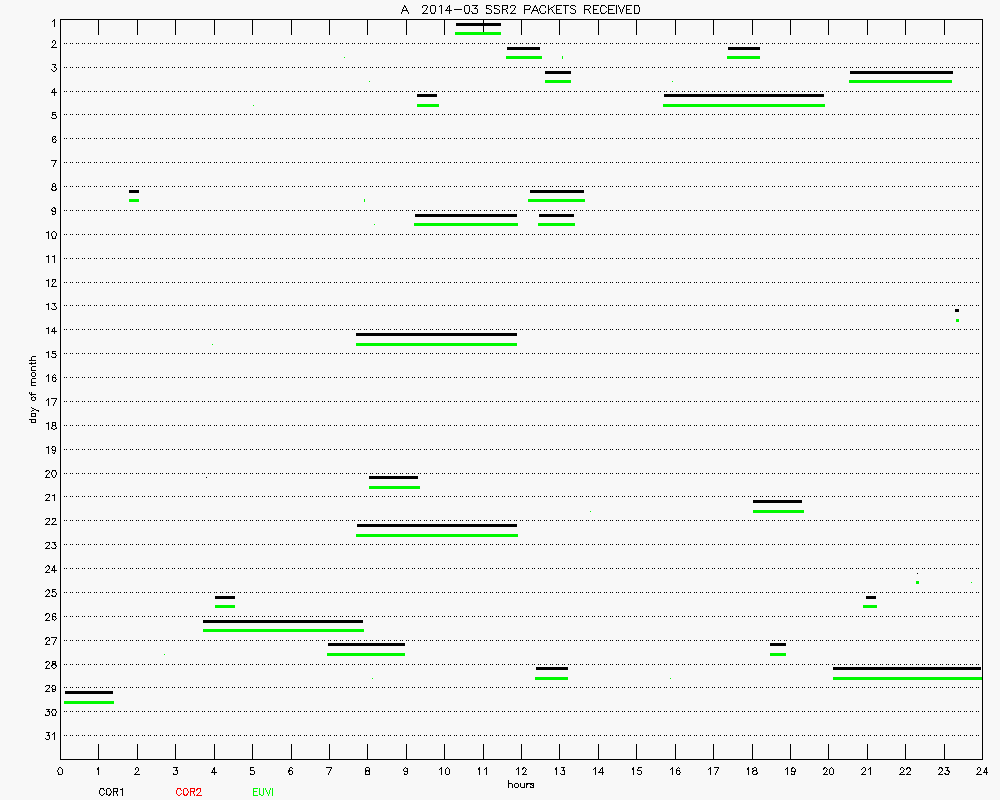Click the green EUVI legend label
The height and width of the screenshot is (800, 1000).
click(x=264, y=792)
